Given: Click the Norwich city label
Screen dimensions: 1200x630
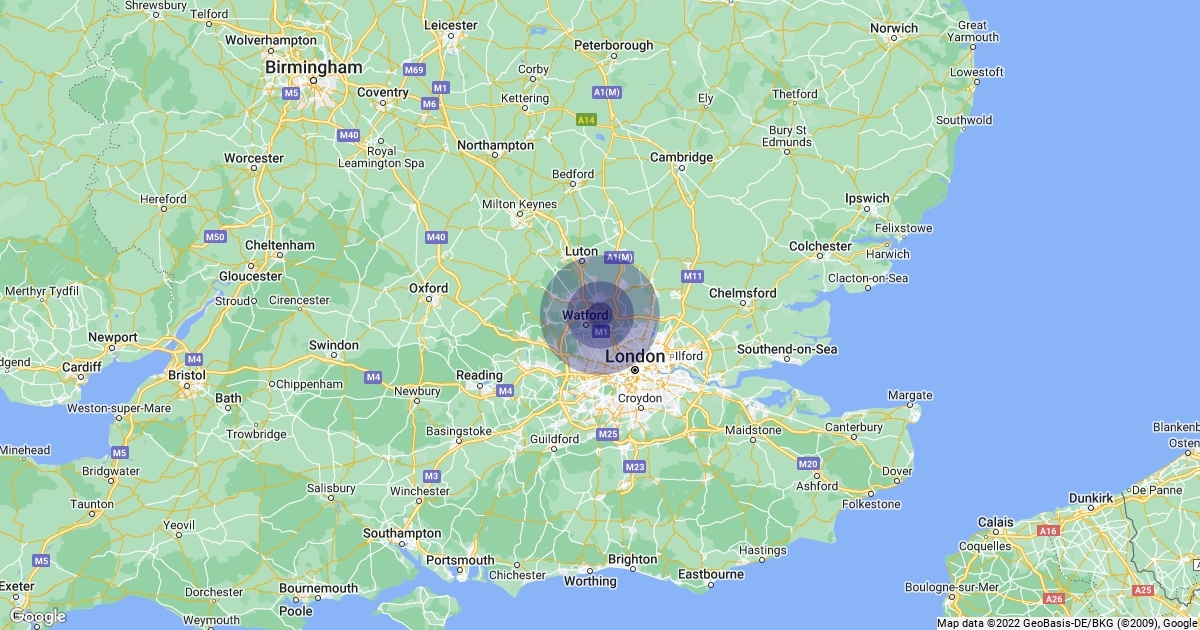Looking at the screenshot, I should [894, 28].
